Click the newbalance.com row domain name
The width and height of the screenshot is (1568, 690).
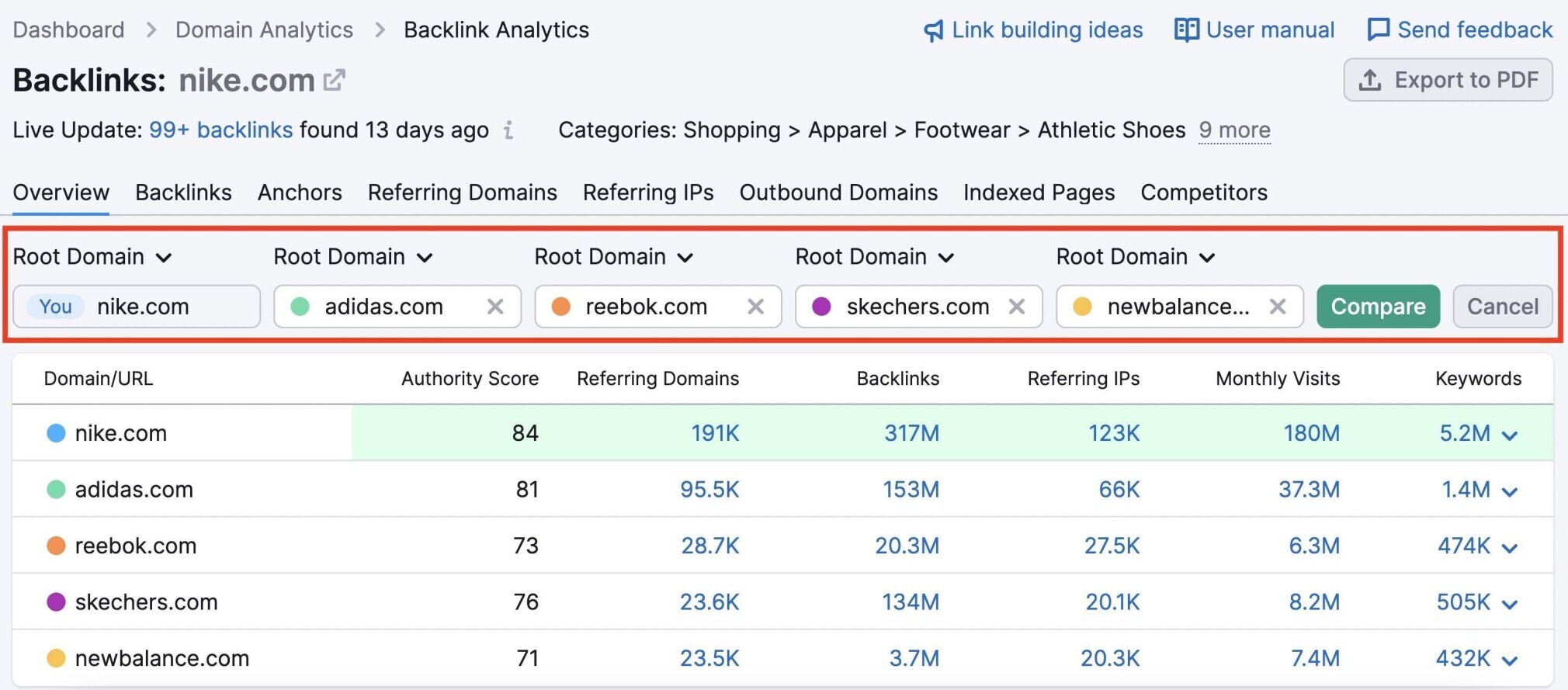(x=162, y=658)
